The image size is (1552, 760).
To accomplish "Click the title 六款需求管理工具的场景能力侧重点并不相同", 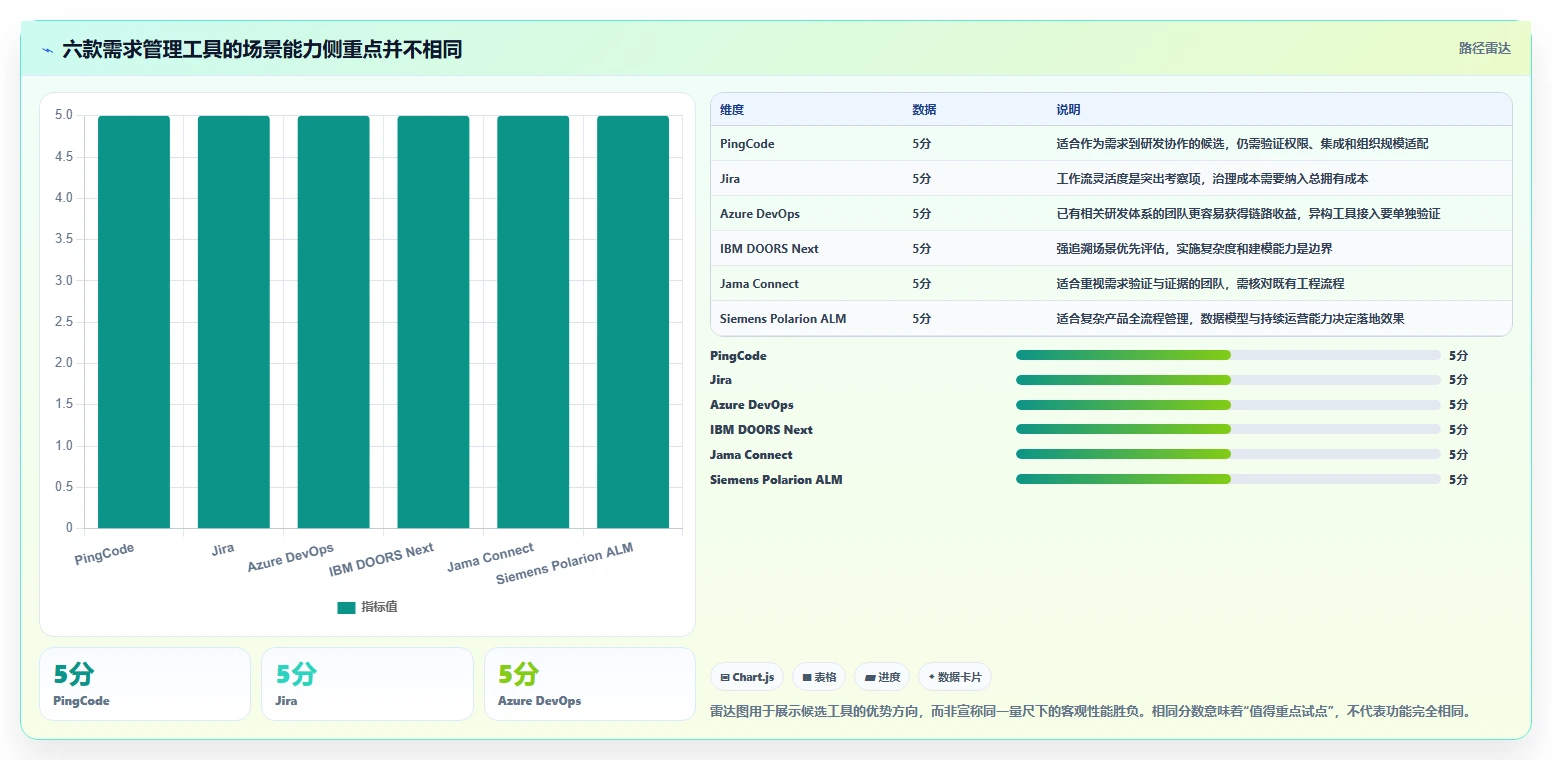I will point(262,49).
